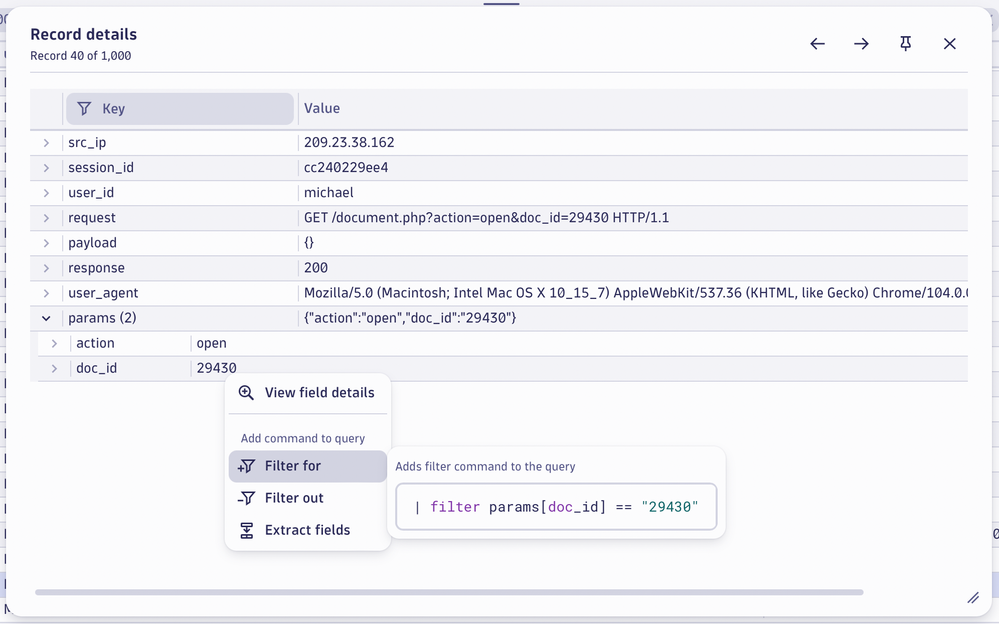Click the Extract fields icon

click(246, 530)
